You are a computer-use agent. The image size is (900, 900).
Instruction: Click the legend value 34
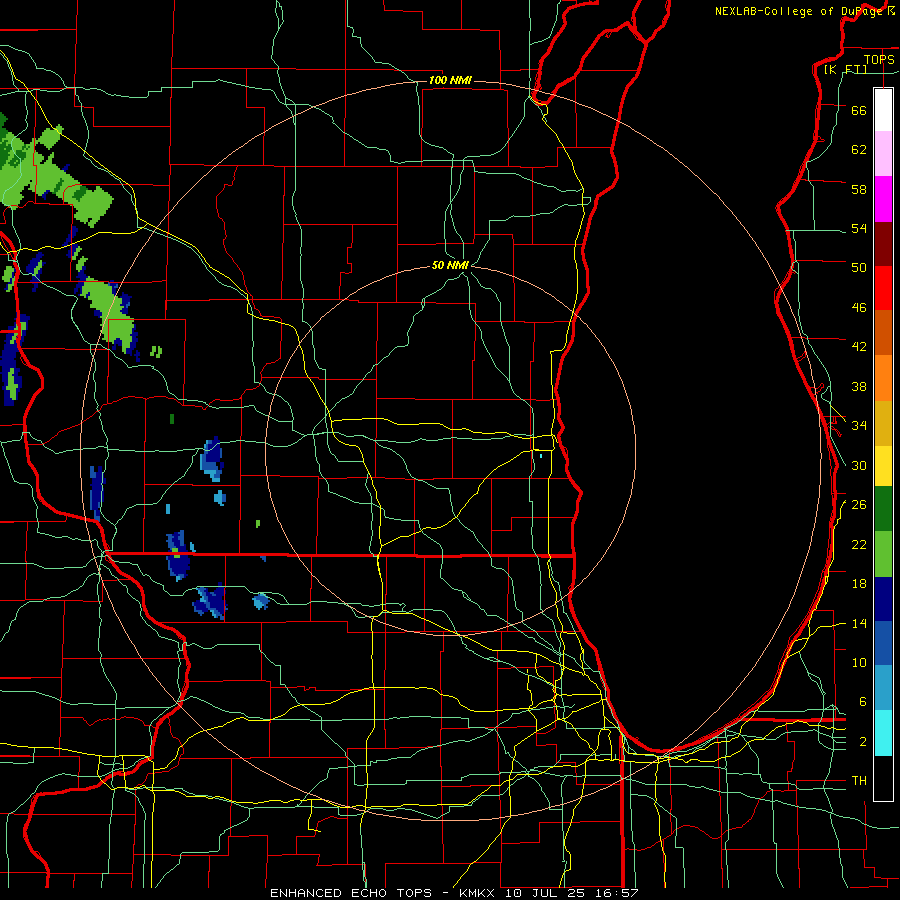click(x=859, y=426)
